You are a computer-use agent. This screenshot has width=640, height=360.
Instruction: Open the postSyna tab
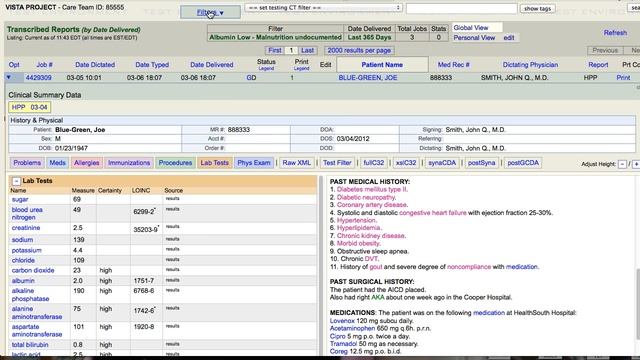coord(481,163)
